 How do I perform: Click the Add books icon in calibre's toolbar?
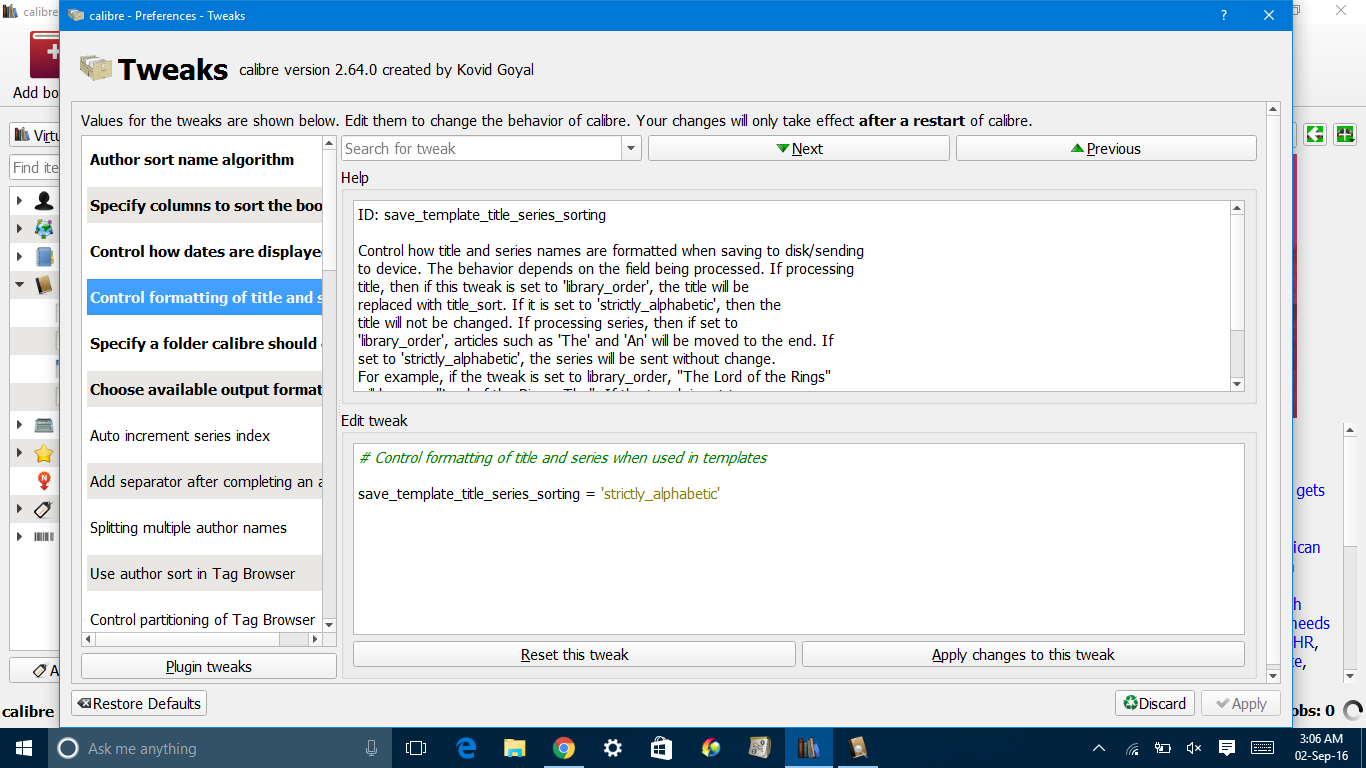[45, 55]
